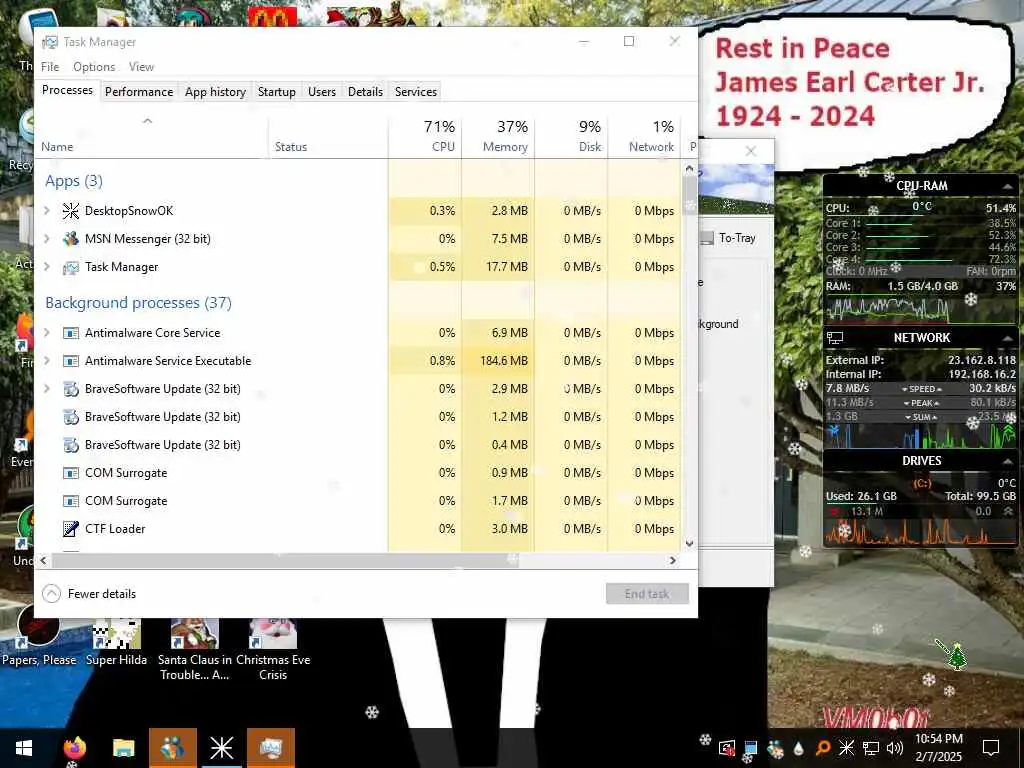The width and height of the screenshot is (1024, 768).
Task: Sort processes by Disk column header
Action: [x=571, y=136]
